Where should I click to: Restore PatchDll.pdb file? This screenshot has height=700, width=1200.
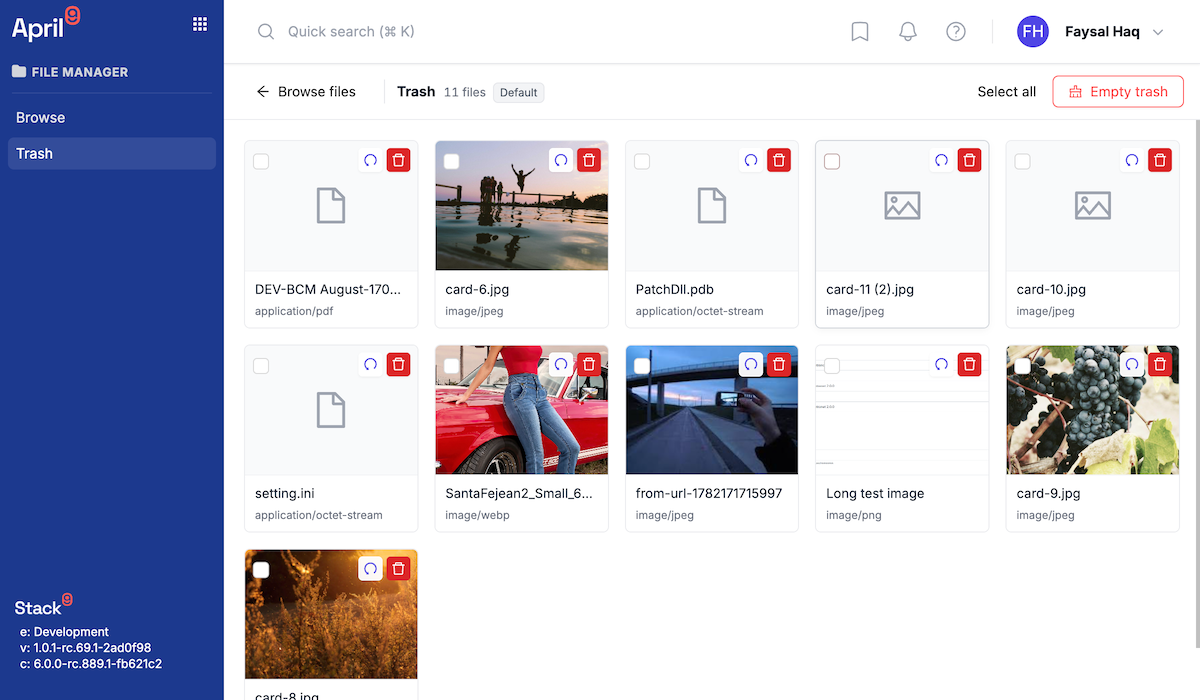(x=751, y=160)
